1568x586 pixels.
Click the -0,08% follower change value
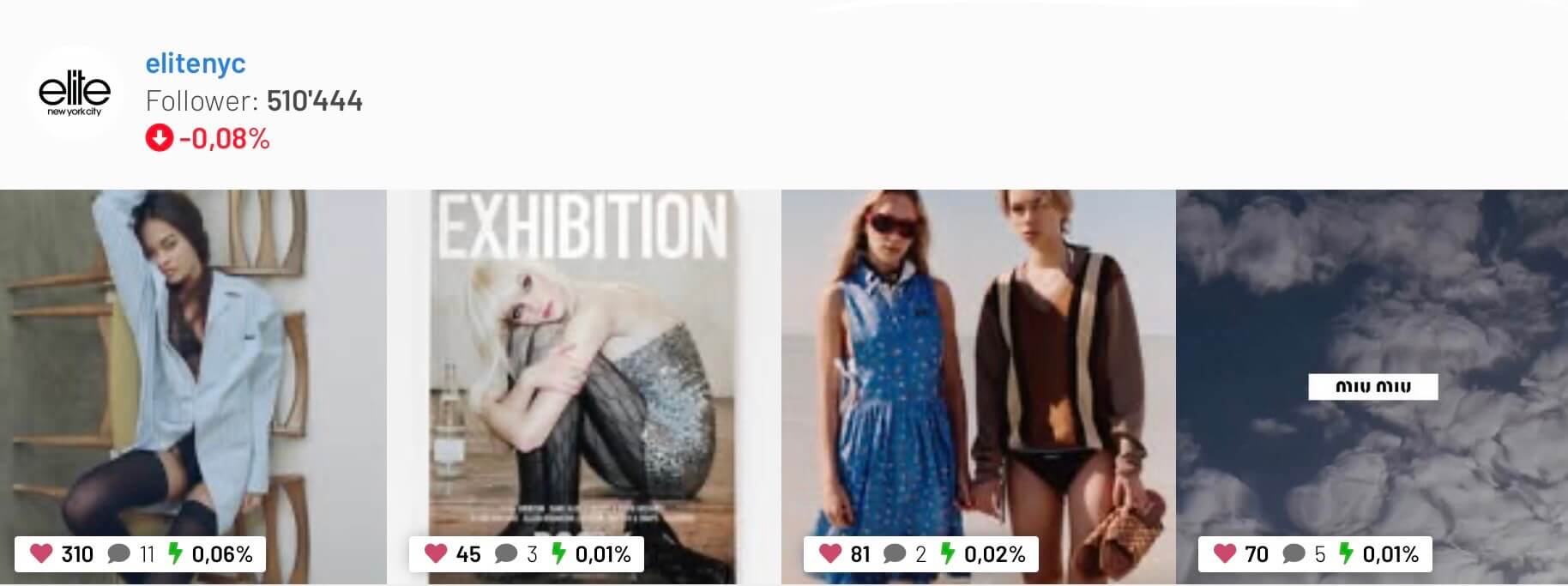pyautogui.click(x=225, y=138)
